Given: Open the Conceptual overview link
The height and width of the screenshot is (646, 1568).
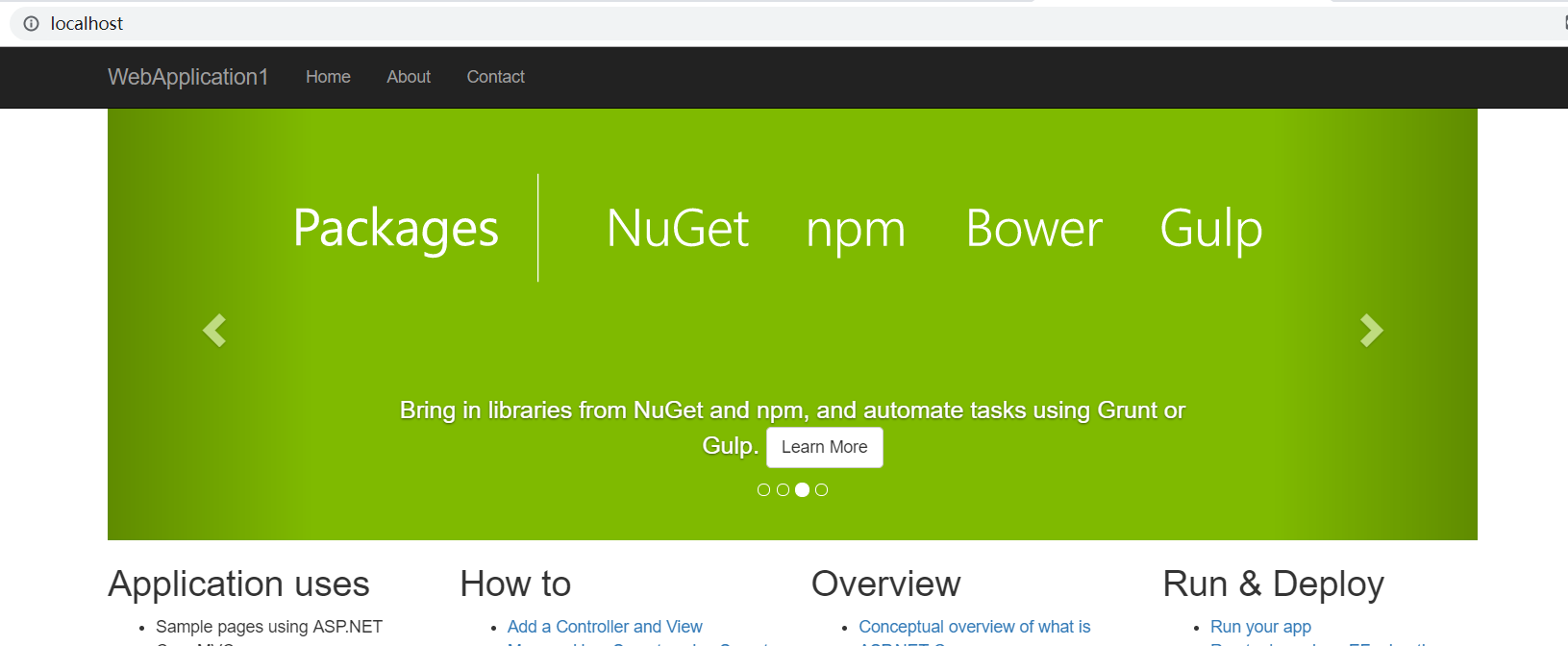Looking at the screenshot, I should (974, 627).
